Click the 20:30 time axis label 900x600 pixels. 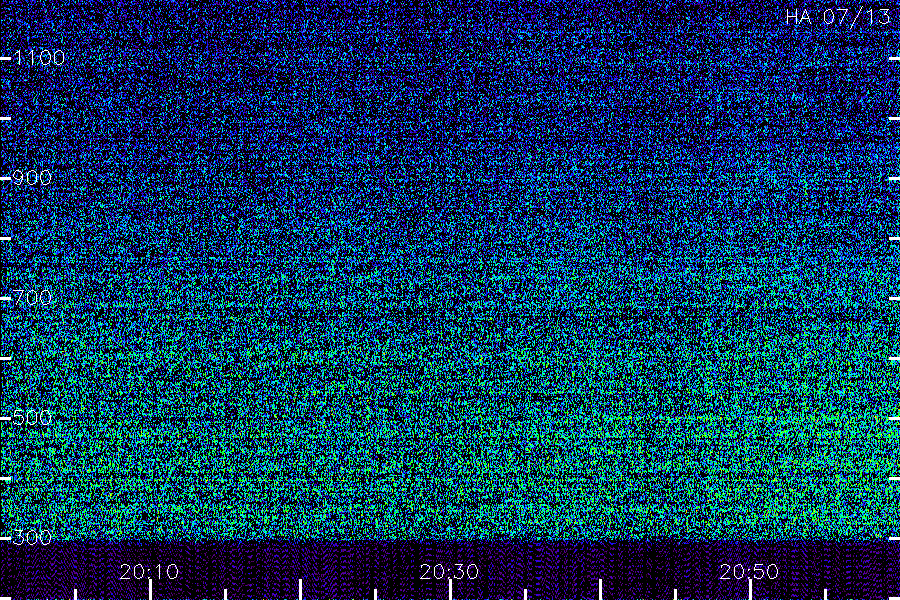(449, 572)
